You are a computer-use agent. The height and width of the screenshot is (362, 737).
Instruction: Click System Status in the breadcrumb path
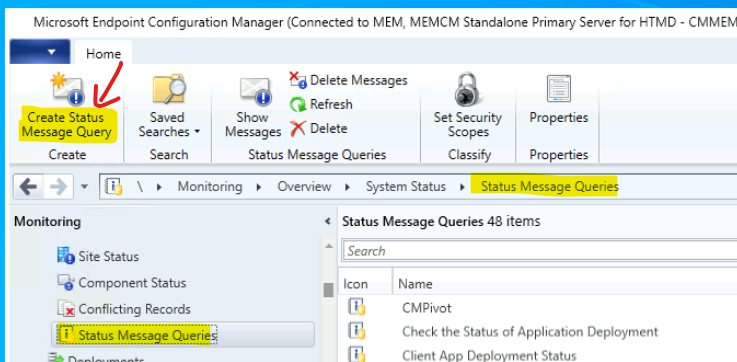click(406, 187)
